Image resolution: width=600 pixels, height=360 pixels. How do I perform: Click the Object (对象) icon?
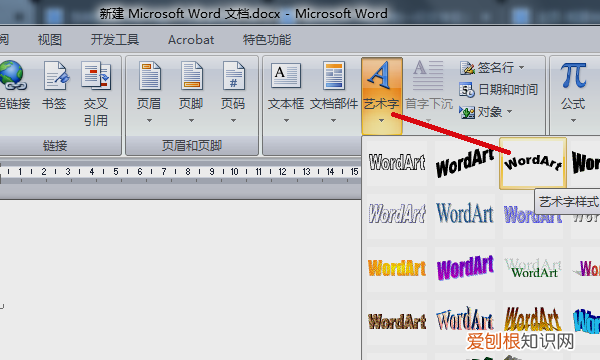467,112
